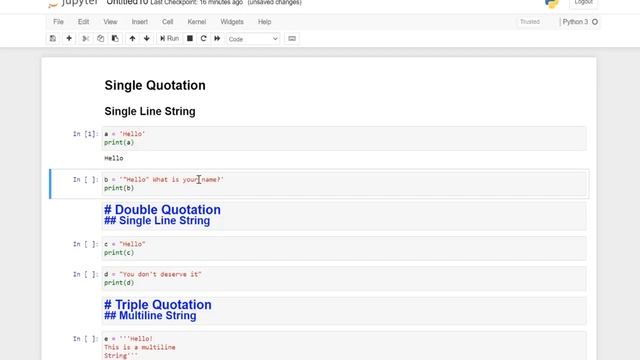Copy selected cells icon
The width and height of the screenshot is (640, 360).
coord(100,39)
